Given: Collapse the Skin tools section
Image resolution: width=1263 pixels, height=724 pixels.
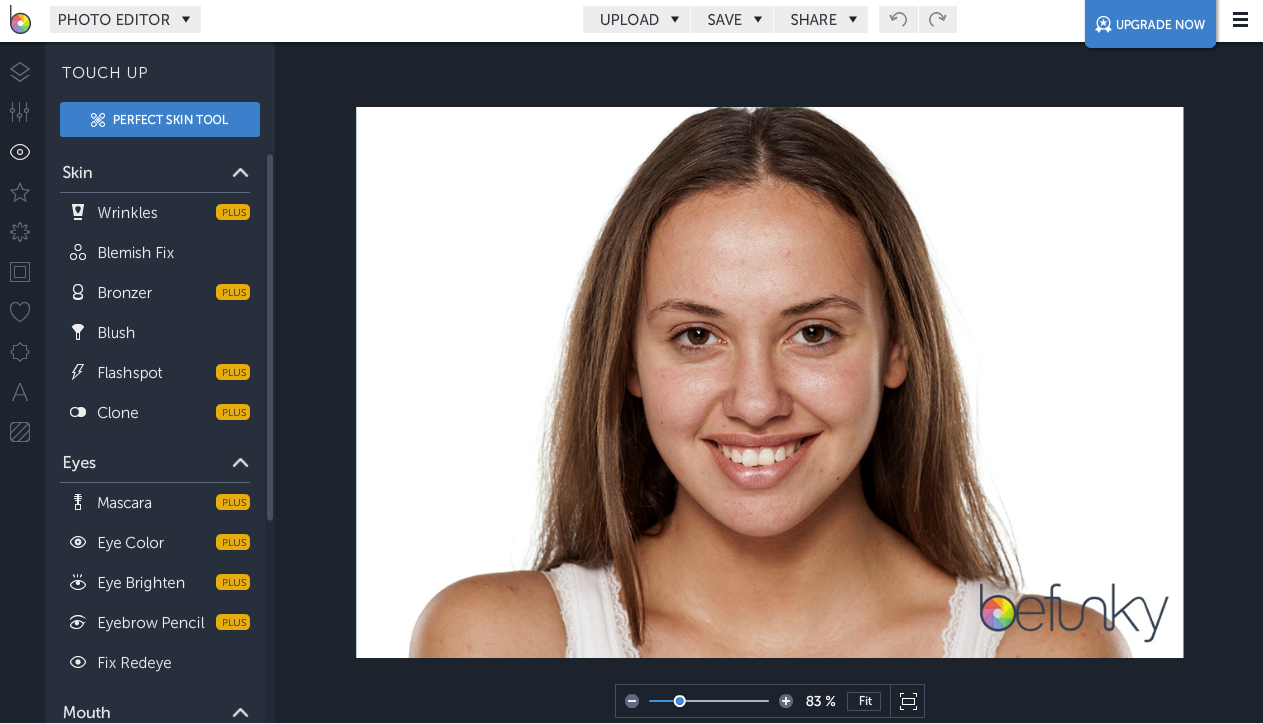Looking at the screenshot, I should (240, 172).
